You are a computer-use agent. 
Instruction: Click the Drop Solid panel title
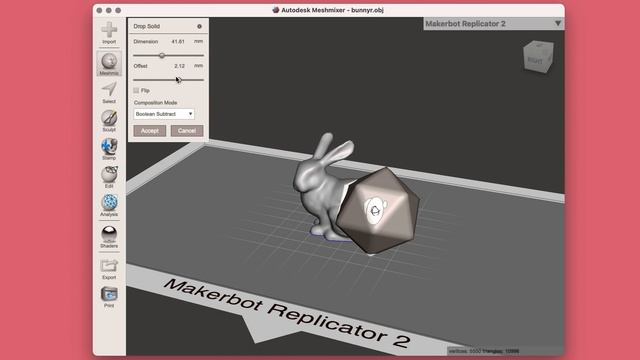coord(147,26)
